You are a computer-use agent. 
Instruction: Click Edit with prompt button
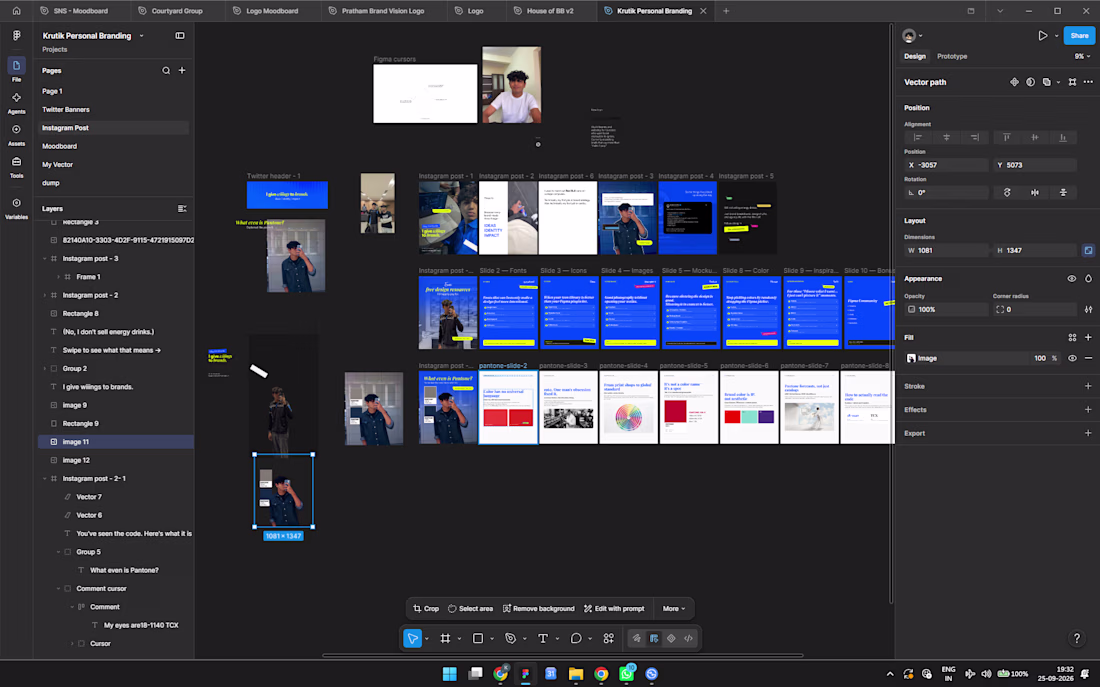(614, 609)
